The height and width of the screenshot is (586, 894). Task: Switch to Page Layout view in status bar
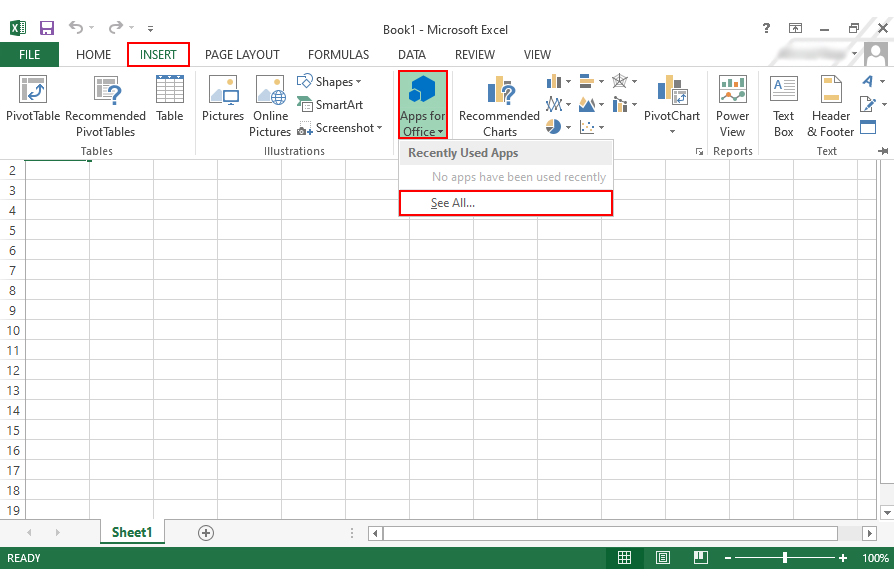tap(663, 557)
